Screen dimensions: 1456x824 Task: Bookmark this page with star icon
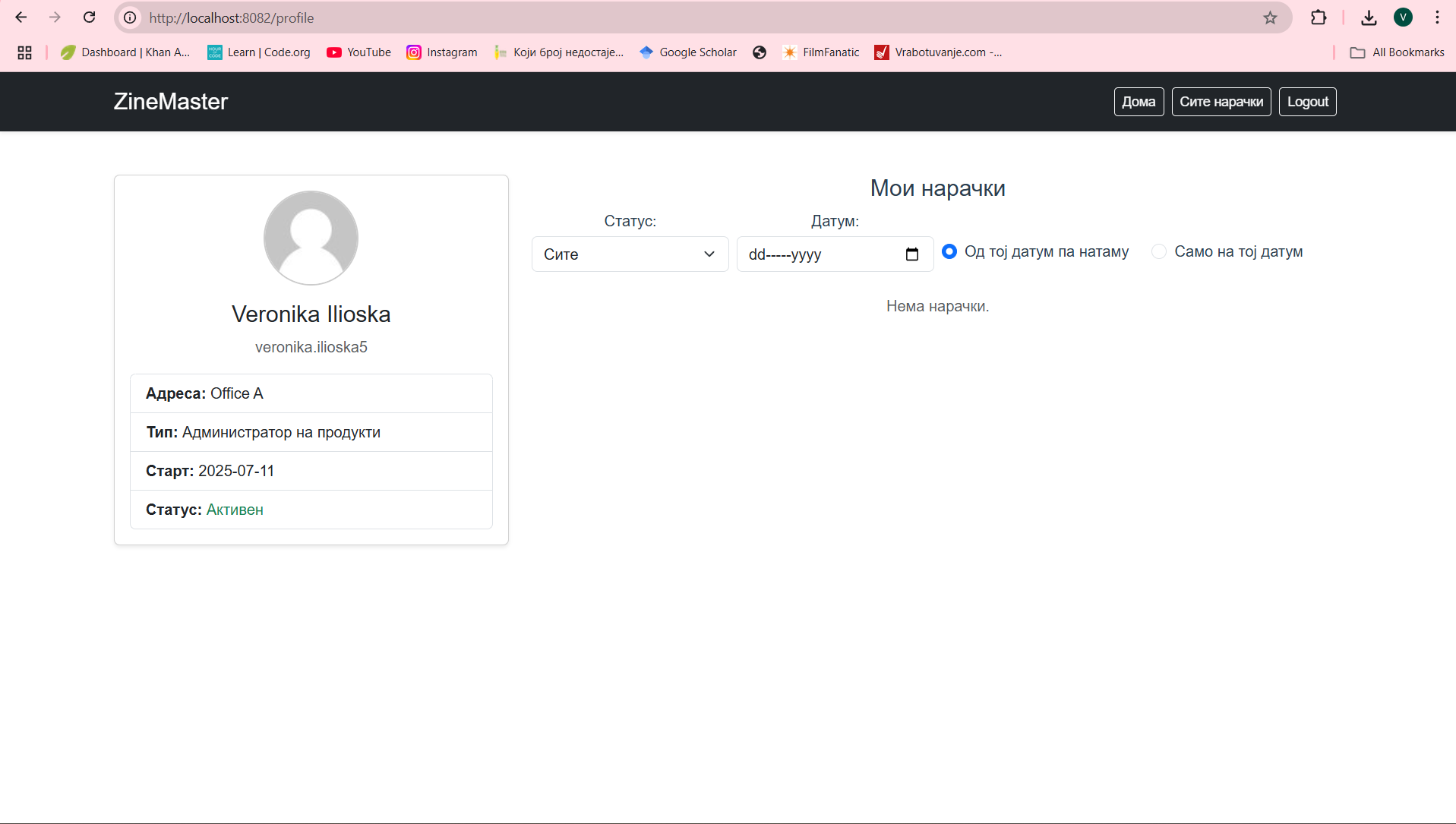[1270, 17]
